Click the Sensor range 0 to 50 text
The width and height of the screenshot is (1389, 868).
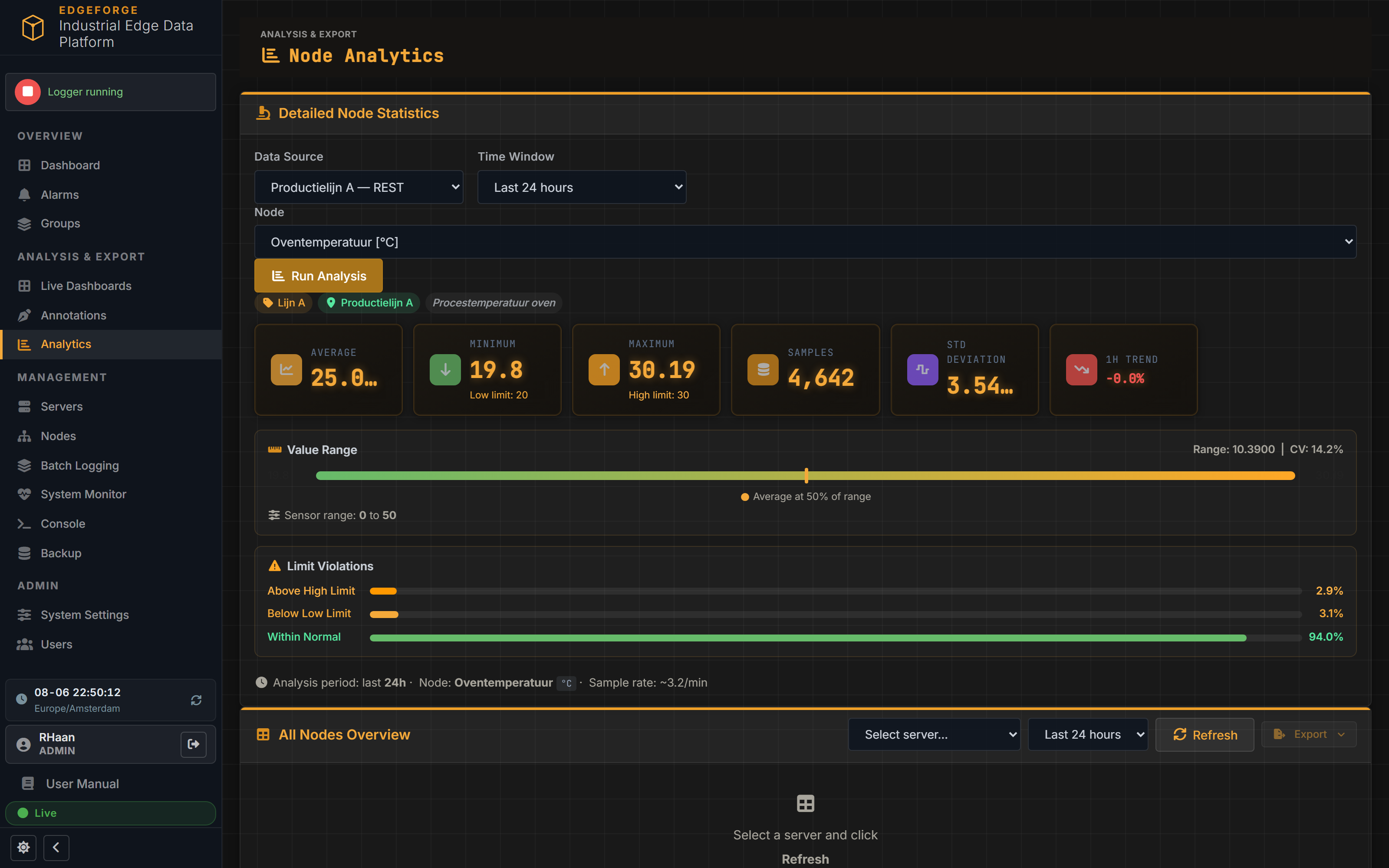click(340, 515)
